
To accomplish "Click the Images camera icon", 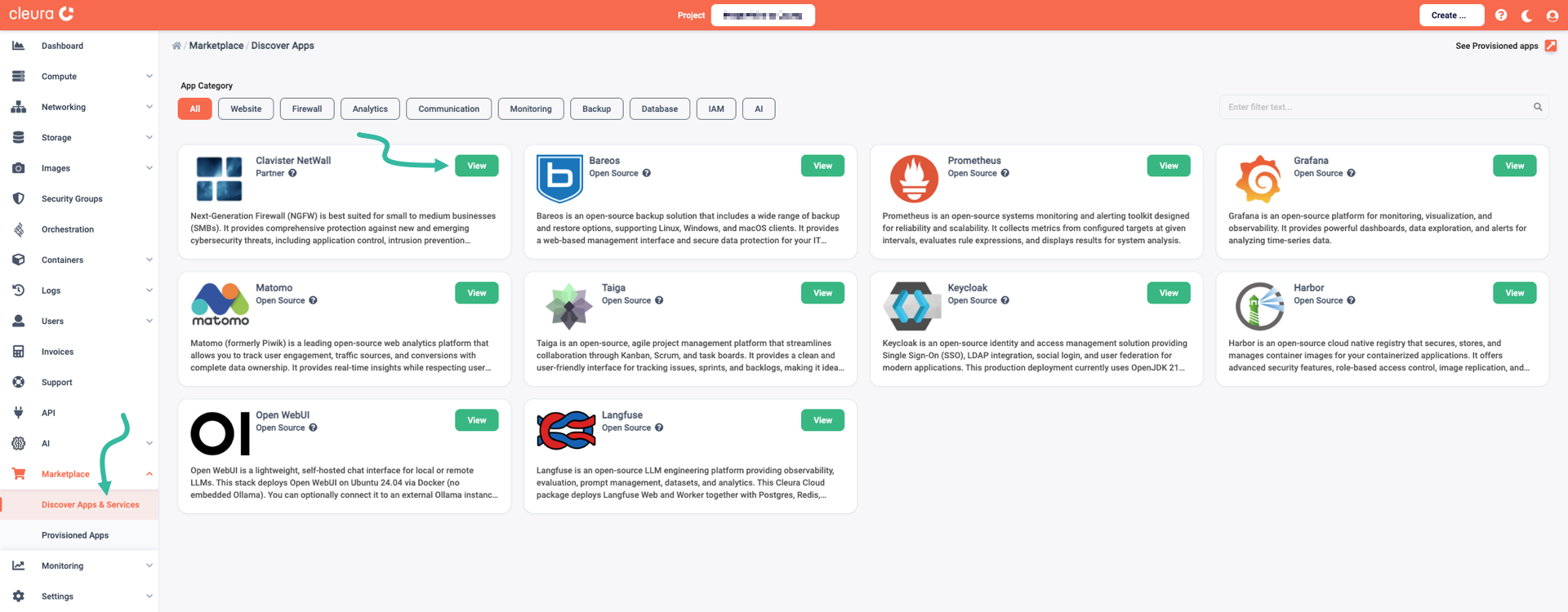I will tap(18, 168).
